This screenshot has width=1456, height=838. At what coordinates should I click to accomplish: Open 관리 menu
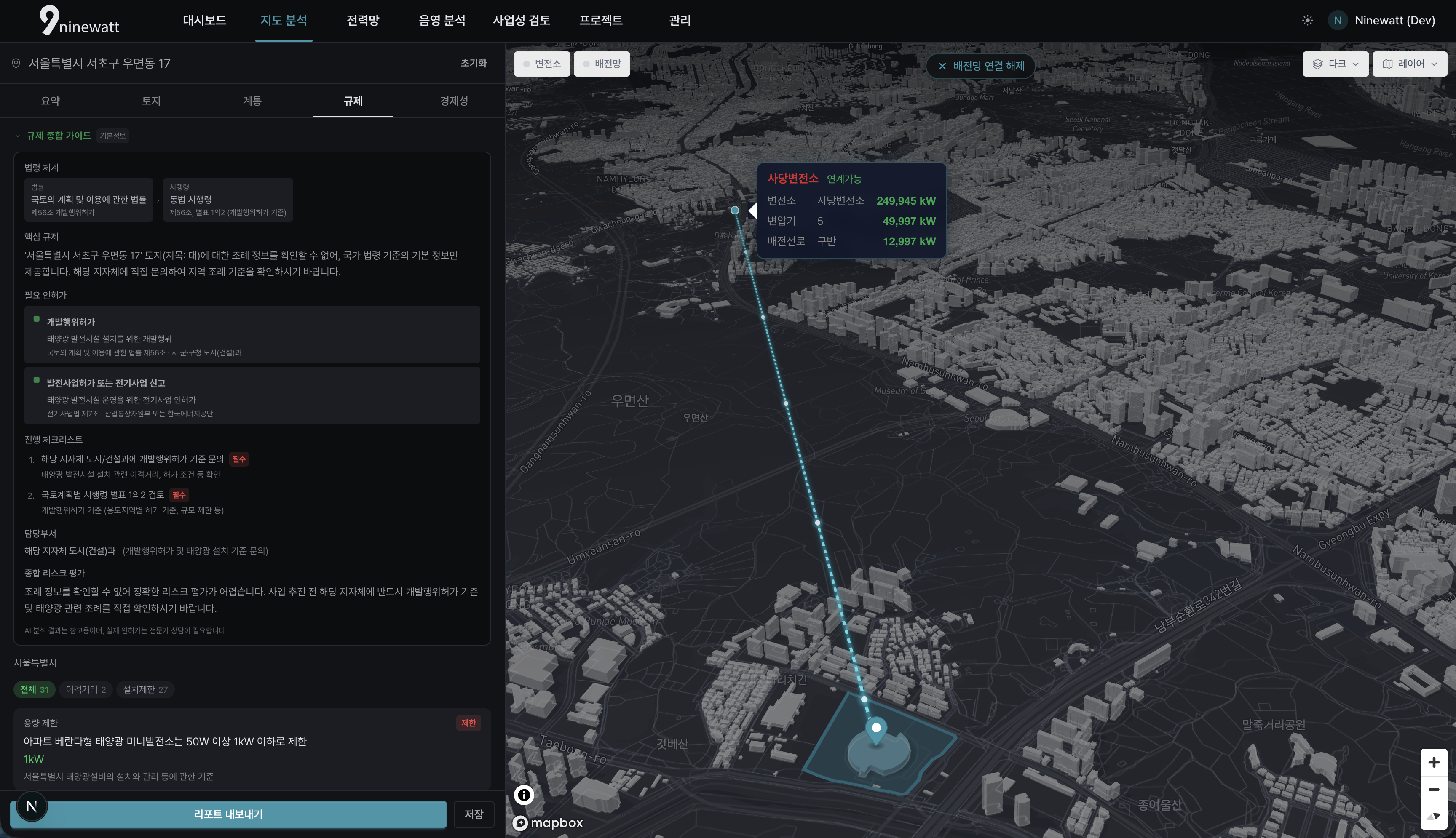click(680, 21)
